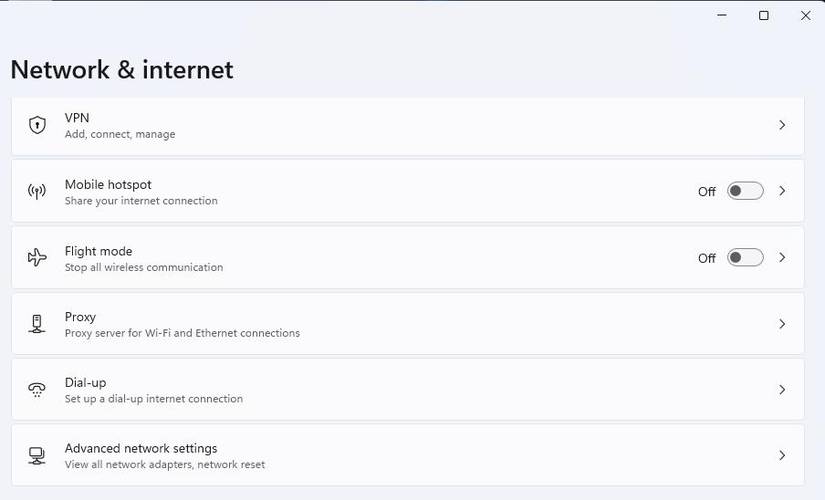The width and height of the screenshot is (825, 500).
Task: Open Flight mode details via chevron arrow
Action: tap(782, 258)
